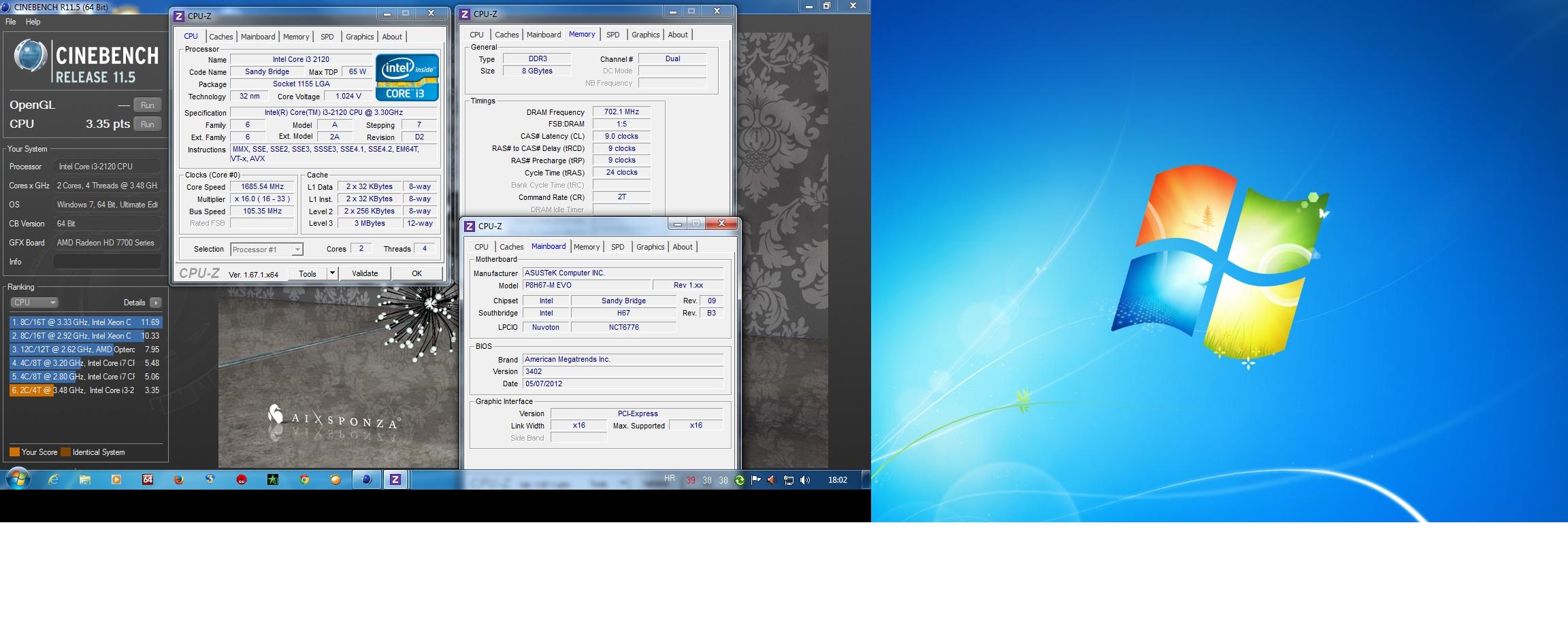The height and width of the screenshot is (627, 1568).
Task: Switch to CPU-Z via its purple taskbar button
Action: click(x=395, y=479)
